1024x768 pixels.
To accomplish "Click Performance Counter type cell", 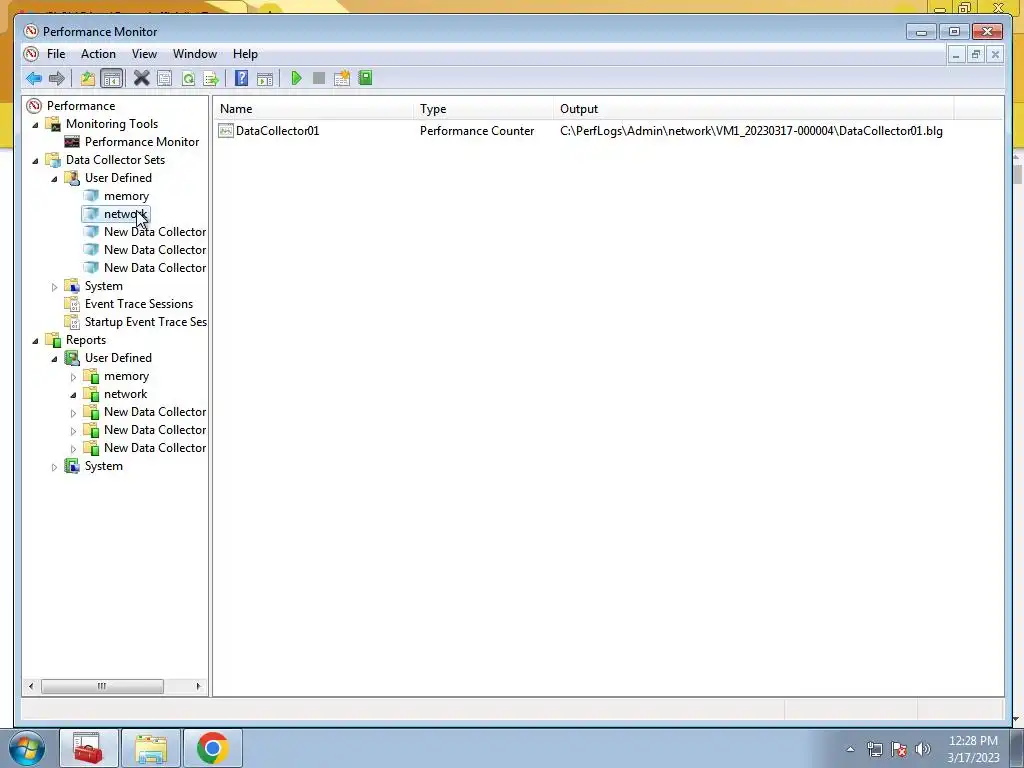I will [477, 131].
